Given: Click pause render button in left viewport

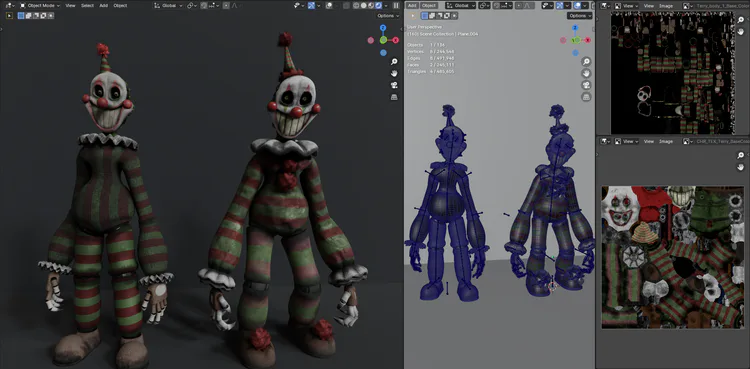Looking at the screenshot, I should click(x=396, y=6).
